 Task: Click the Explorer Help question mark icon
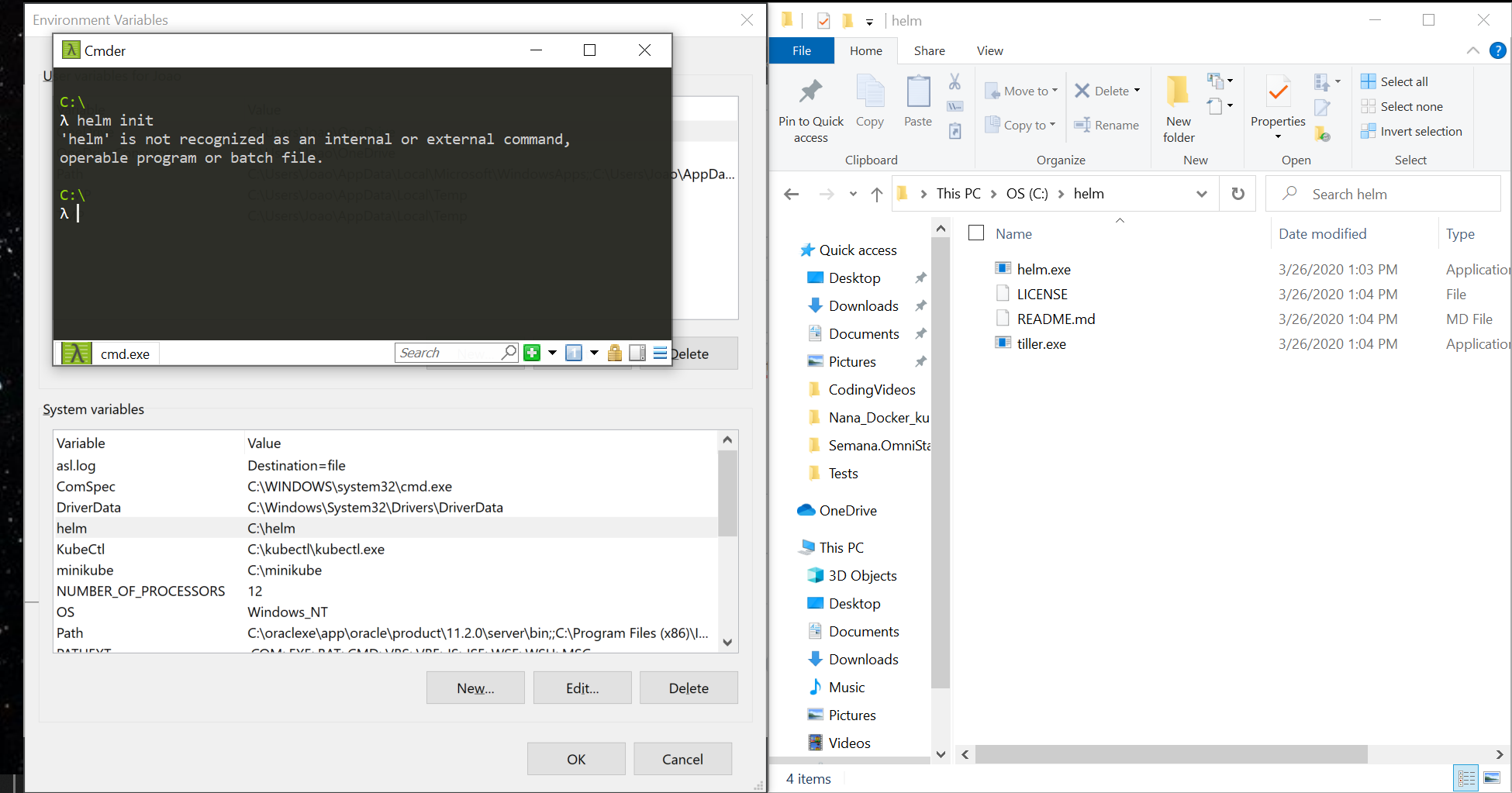point(1498,50)
